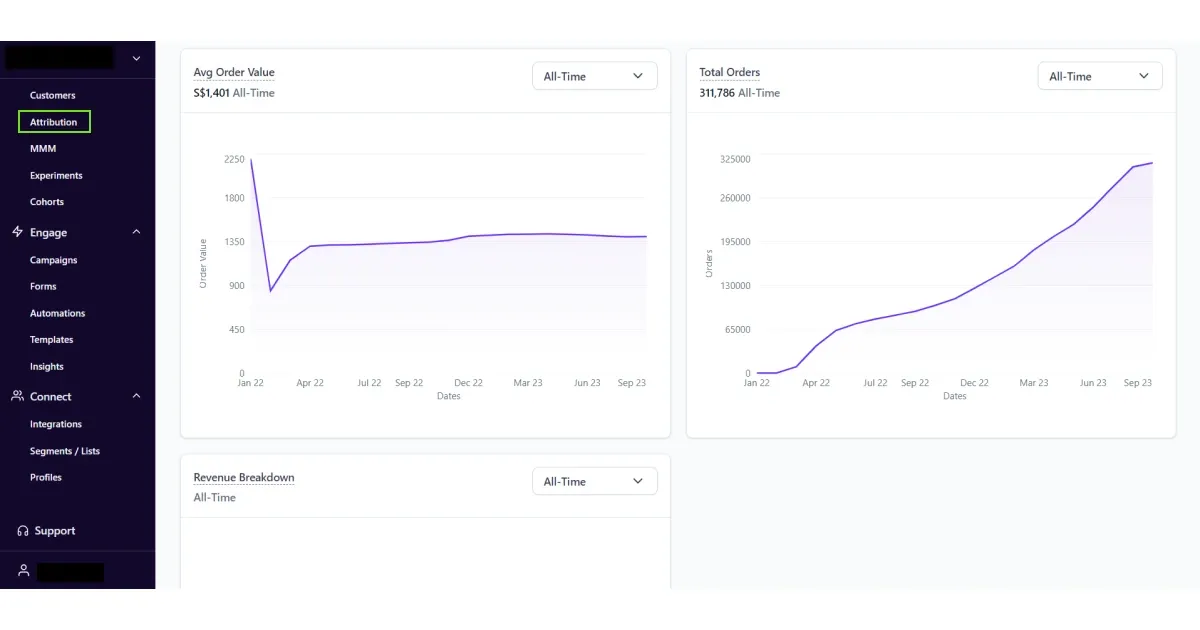Click the Connect people icon

pos(17,396)
